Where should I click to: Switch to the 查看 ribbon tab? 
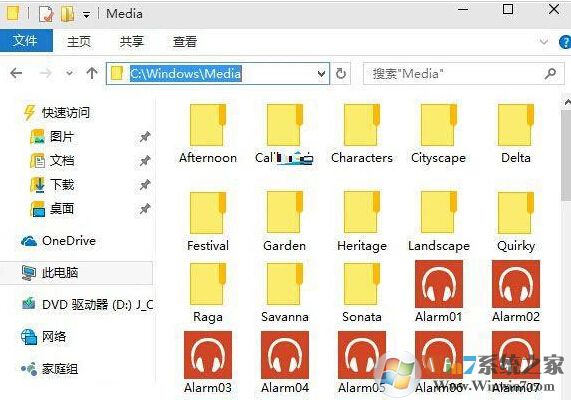185,42
